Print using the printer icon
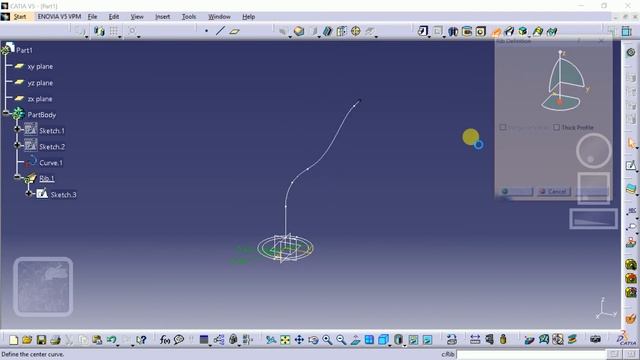 pyautogui.click(x=55, y=340)
